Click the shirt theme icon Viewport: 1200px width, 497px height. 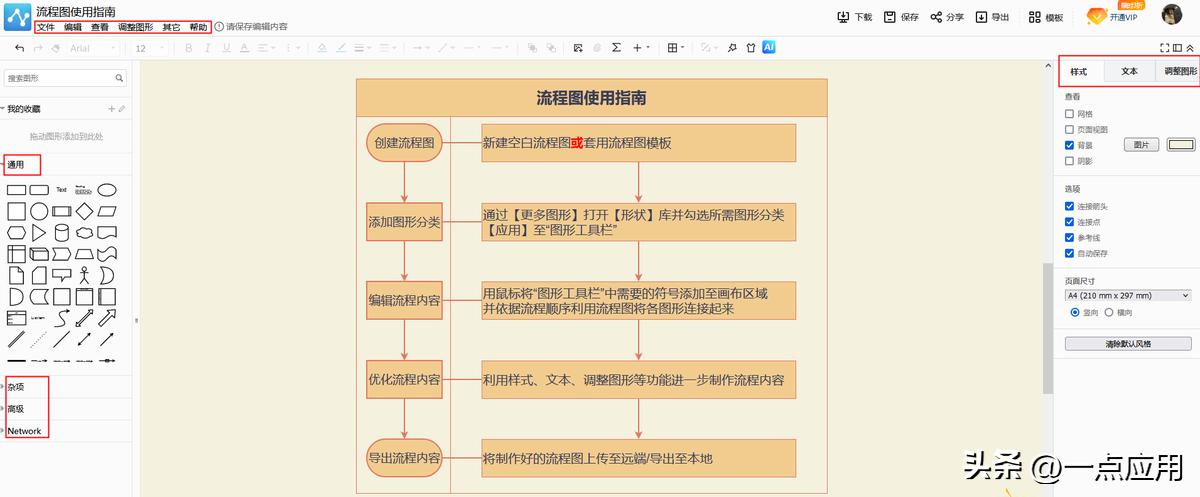coord(750,47)
